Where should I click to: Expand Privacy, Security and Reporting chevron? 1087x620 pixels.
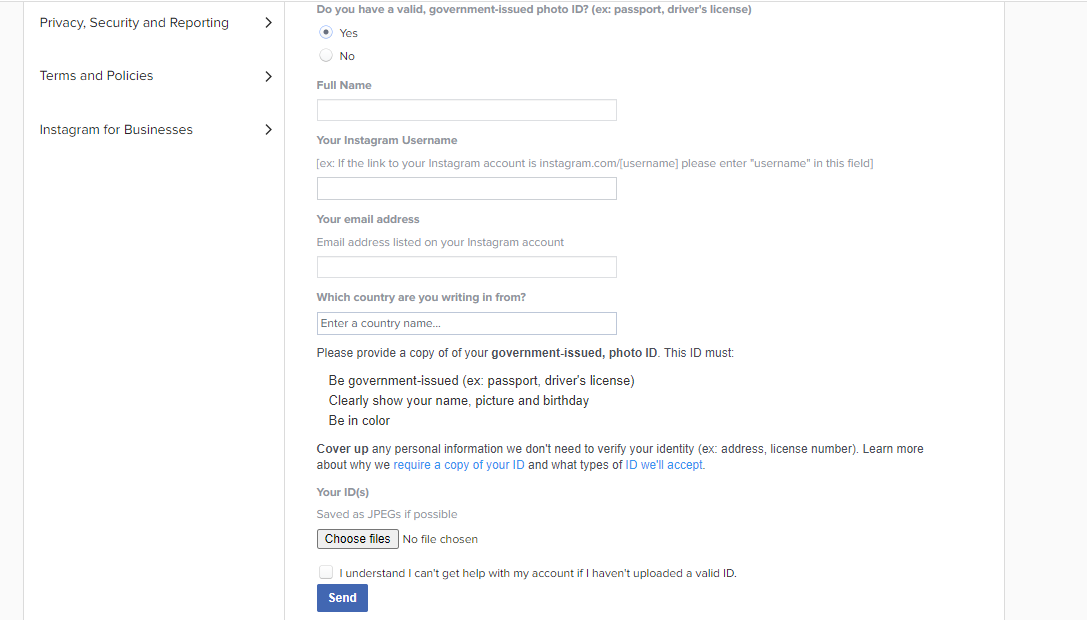click(268, 23)
